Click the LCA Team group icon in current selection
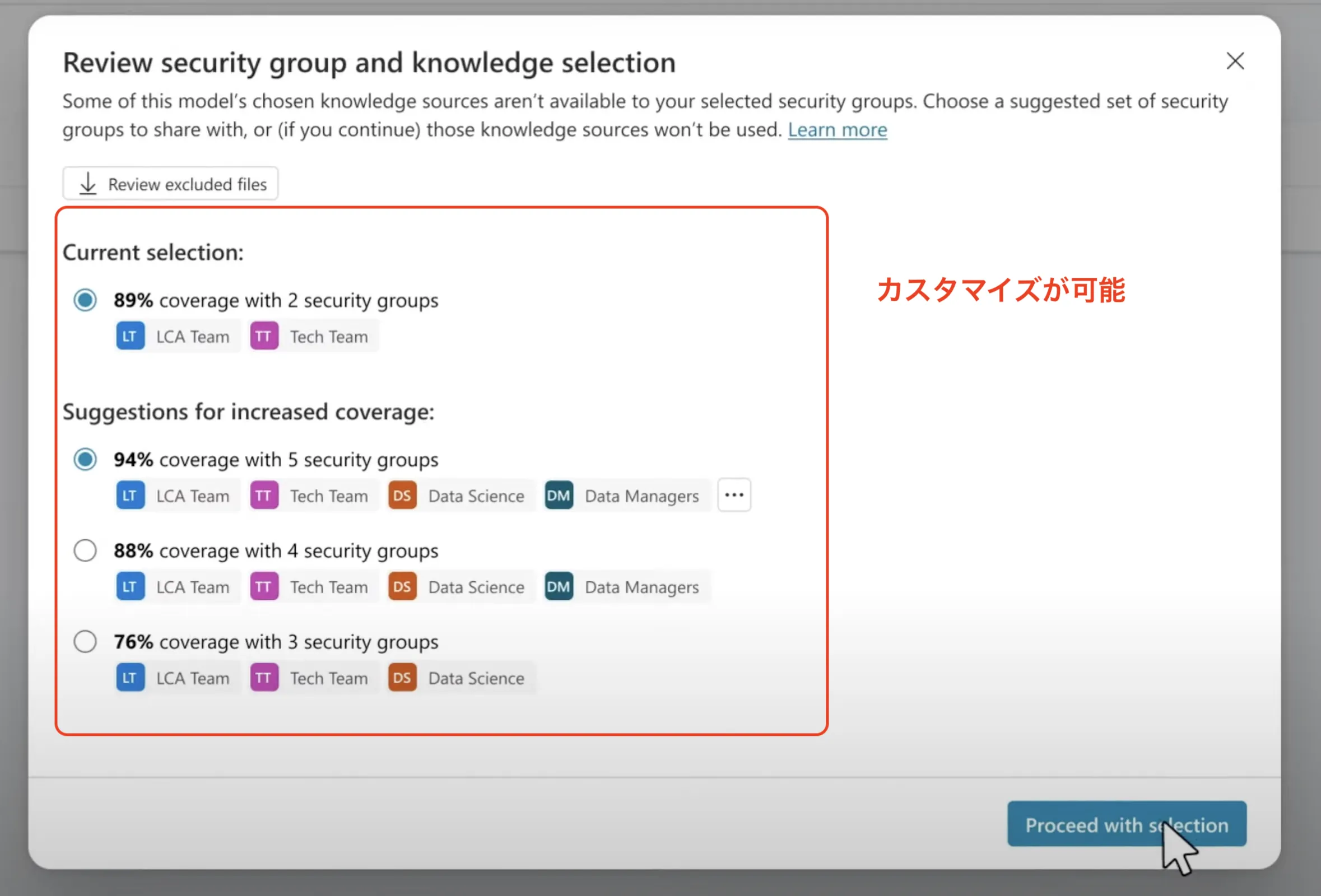This screenshot has width=1321, height=896. pyautogui.click(x=130, y=336)
